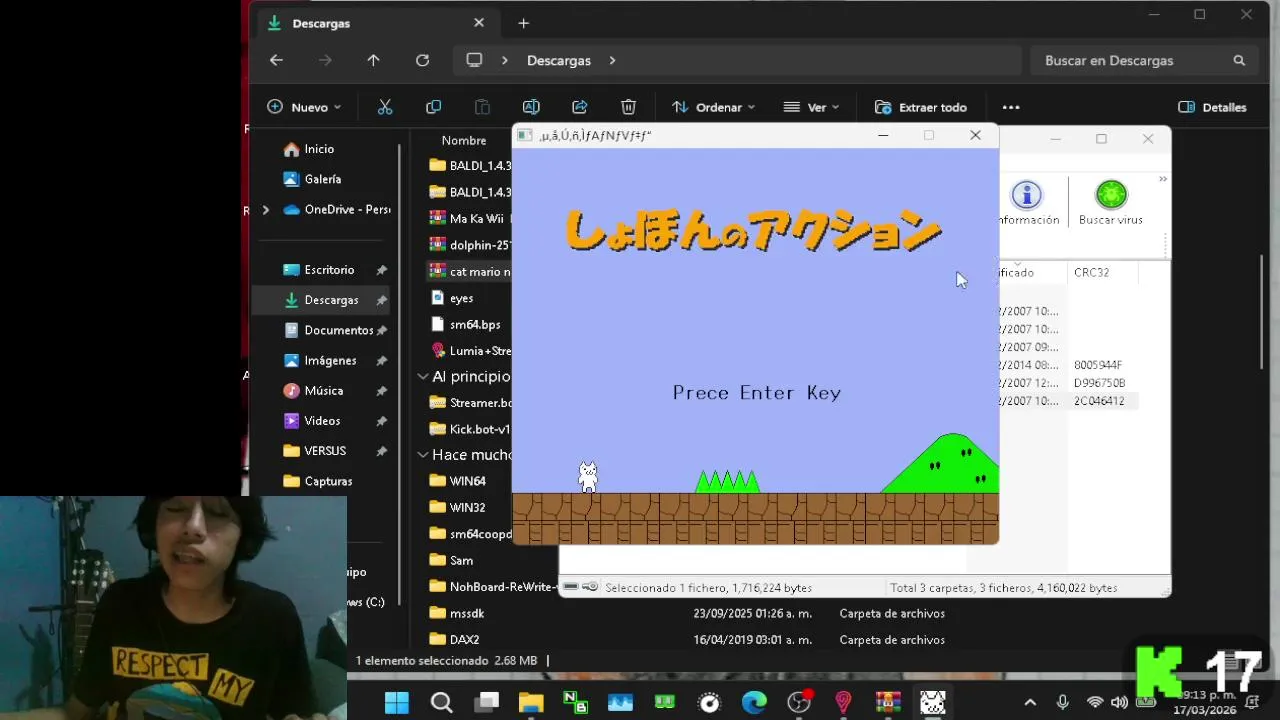Click the cat game icon on the taskbar
The width and height of the screenshot is (1280, 720).
tap(933, 703)
